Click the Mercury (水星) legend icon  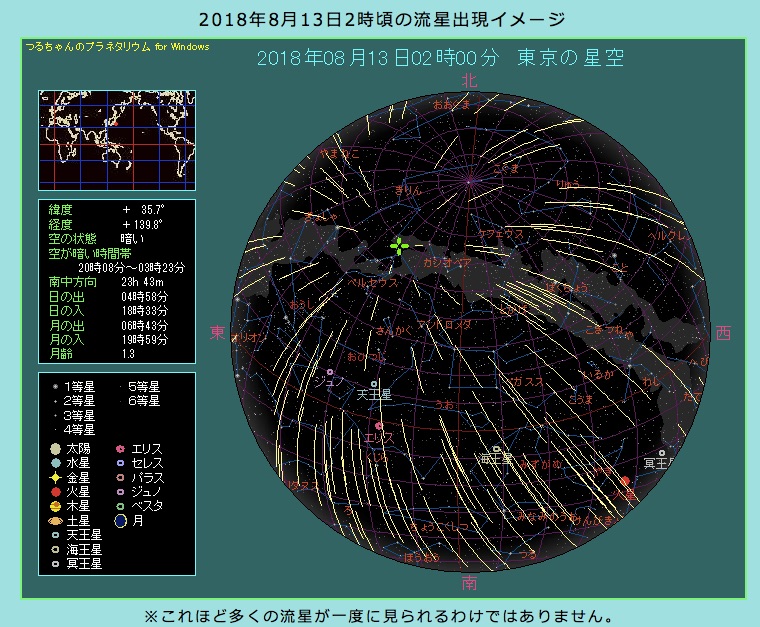(56, 463)
